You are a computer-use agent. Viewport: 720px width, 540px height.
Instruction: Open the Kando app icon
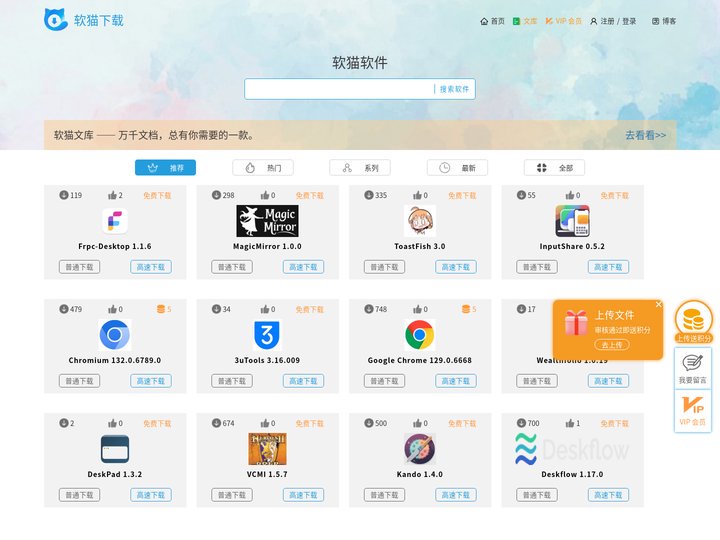[420, 449]
